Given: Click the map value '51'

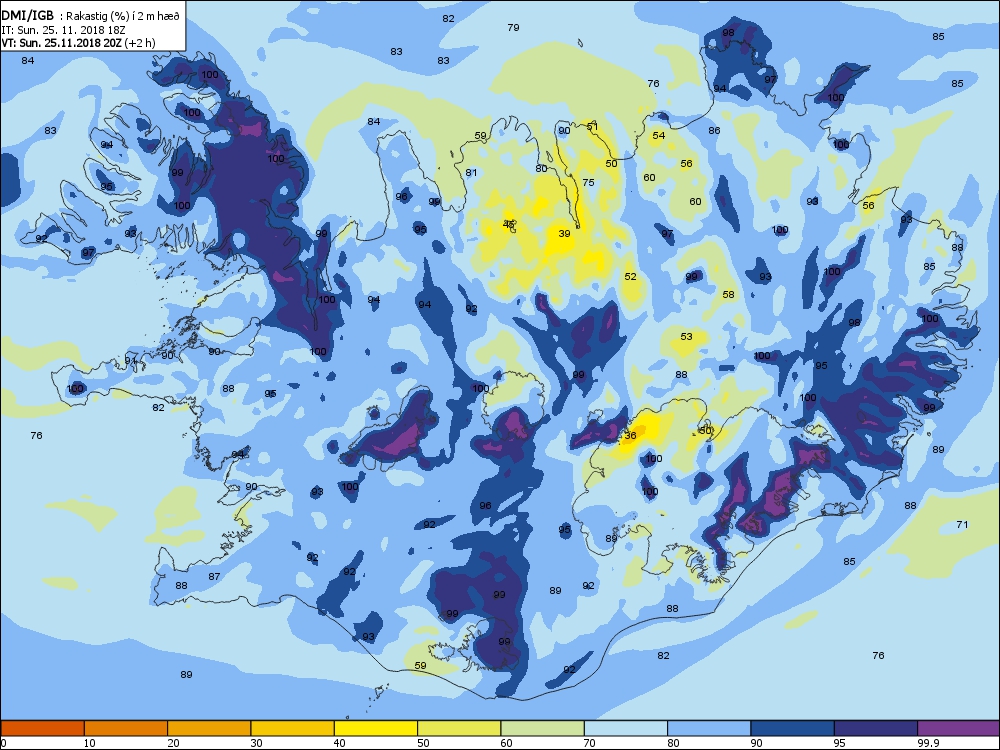Looking at the screenshot, I should [x=592, y=126].
